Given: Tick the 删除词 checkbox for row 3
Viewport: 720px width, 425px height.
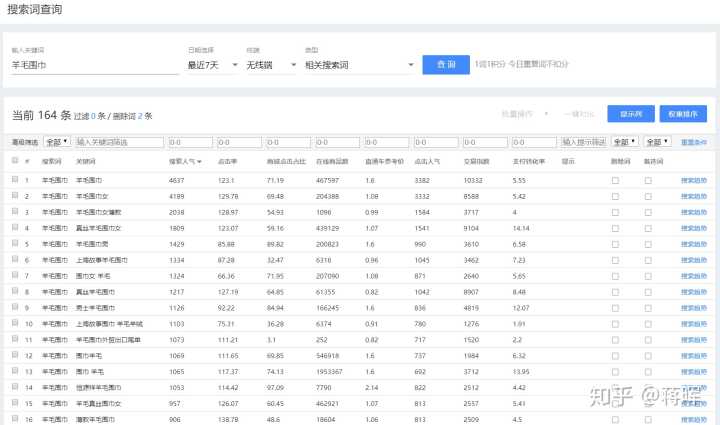Looking at the screenshot, I should point(615,212).
